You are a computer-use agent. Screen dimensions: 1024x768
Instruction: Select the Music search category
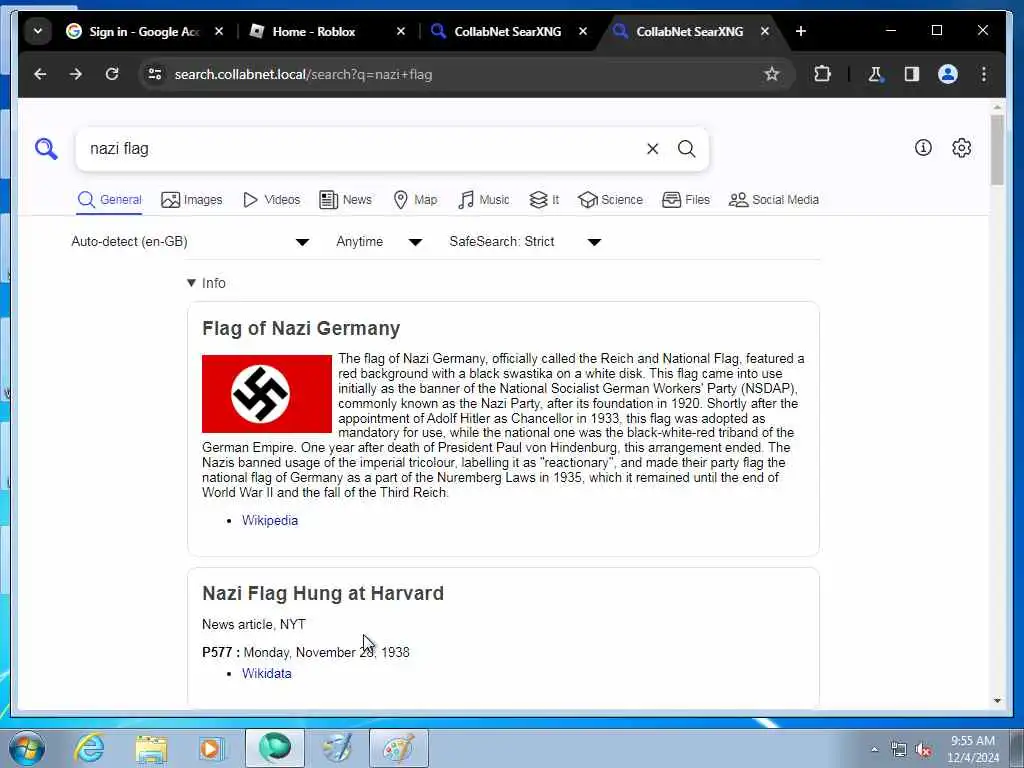484,200
